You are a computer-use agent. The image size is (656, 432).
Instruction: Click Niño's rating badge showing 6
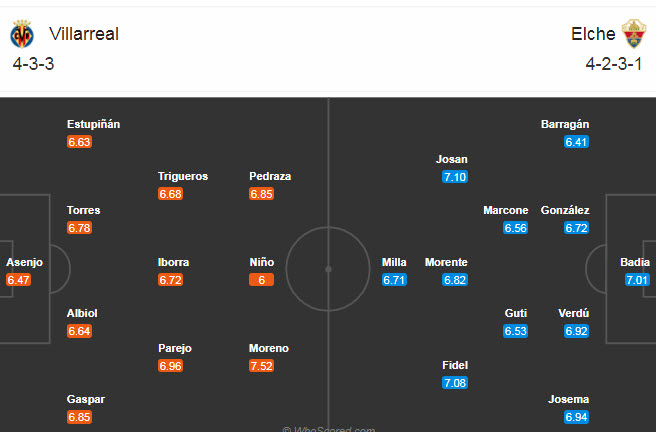click(x=262, y=280)
